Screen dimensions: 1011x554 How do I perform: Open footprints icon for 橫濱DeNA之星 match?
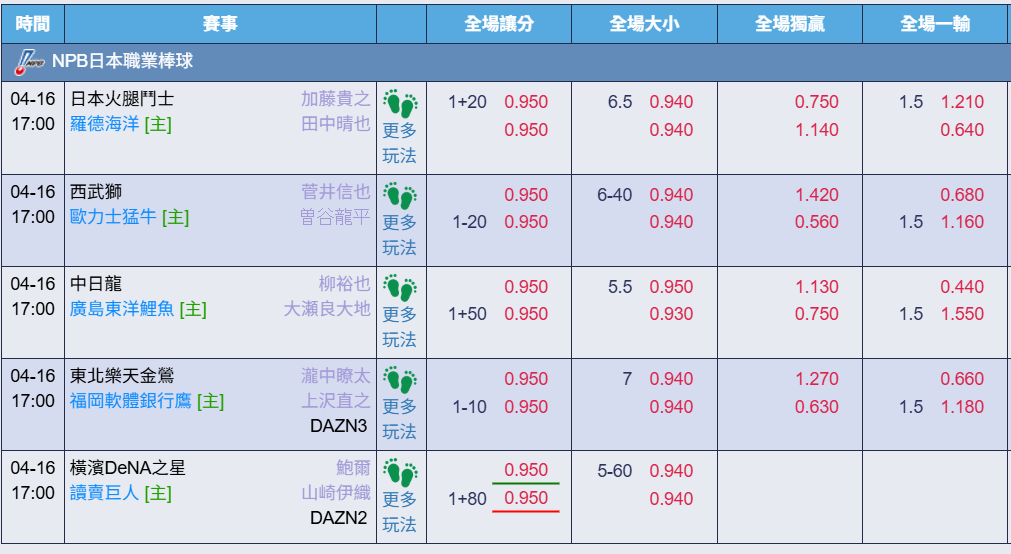pos(400,473)
